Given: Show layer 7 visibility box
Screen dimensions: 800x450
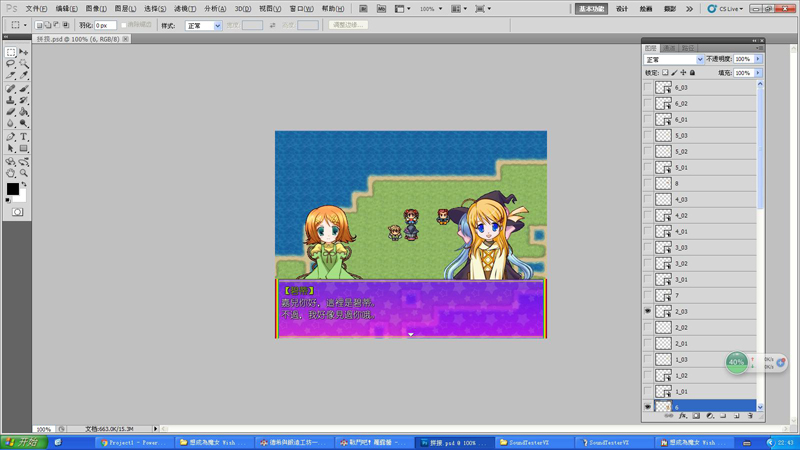Looking at the screenshot, I should click(648, 295).
